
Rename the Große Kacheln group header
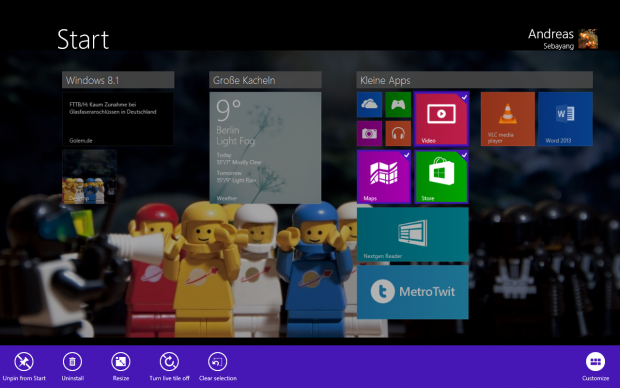tap(265, 80)
